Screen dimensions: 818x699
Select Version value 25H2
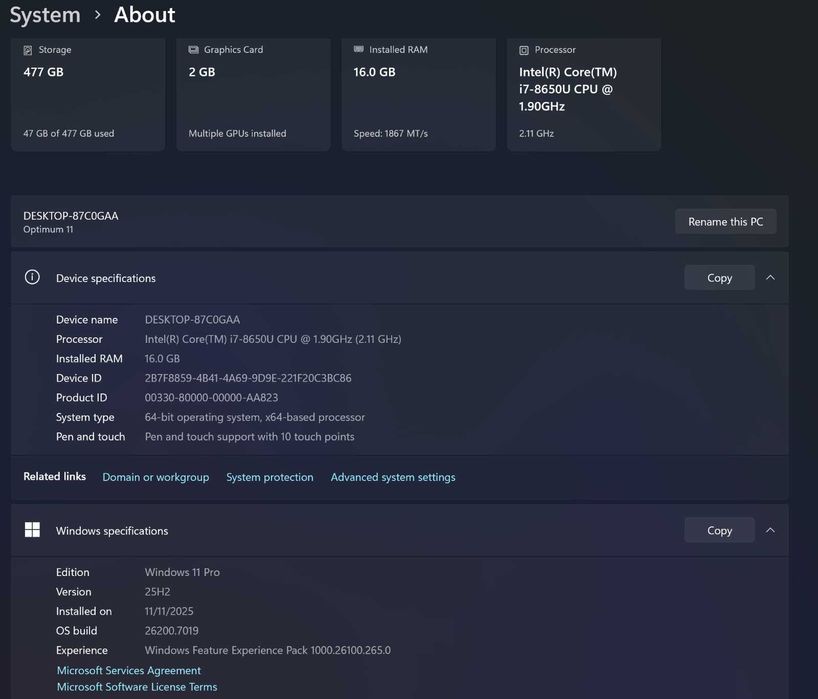[x=157, y=592]
